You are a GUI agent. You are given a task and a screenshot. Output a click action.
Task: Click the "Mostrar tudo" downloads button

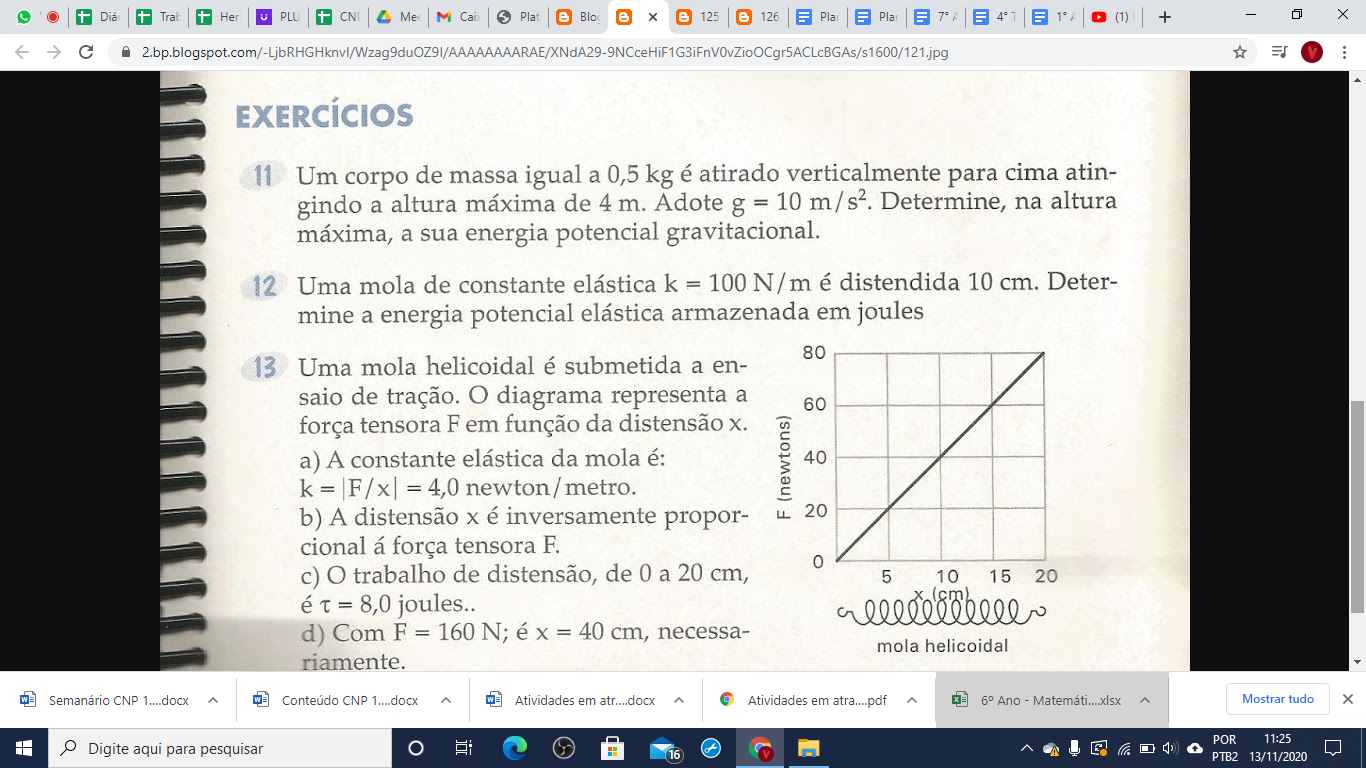1277,699
